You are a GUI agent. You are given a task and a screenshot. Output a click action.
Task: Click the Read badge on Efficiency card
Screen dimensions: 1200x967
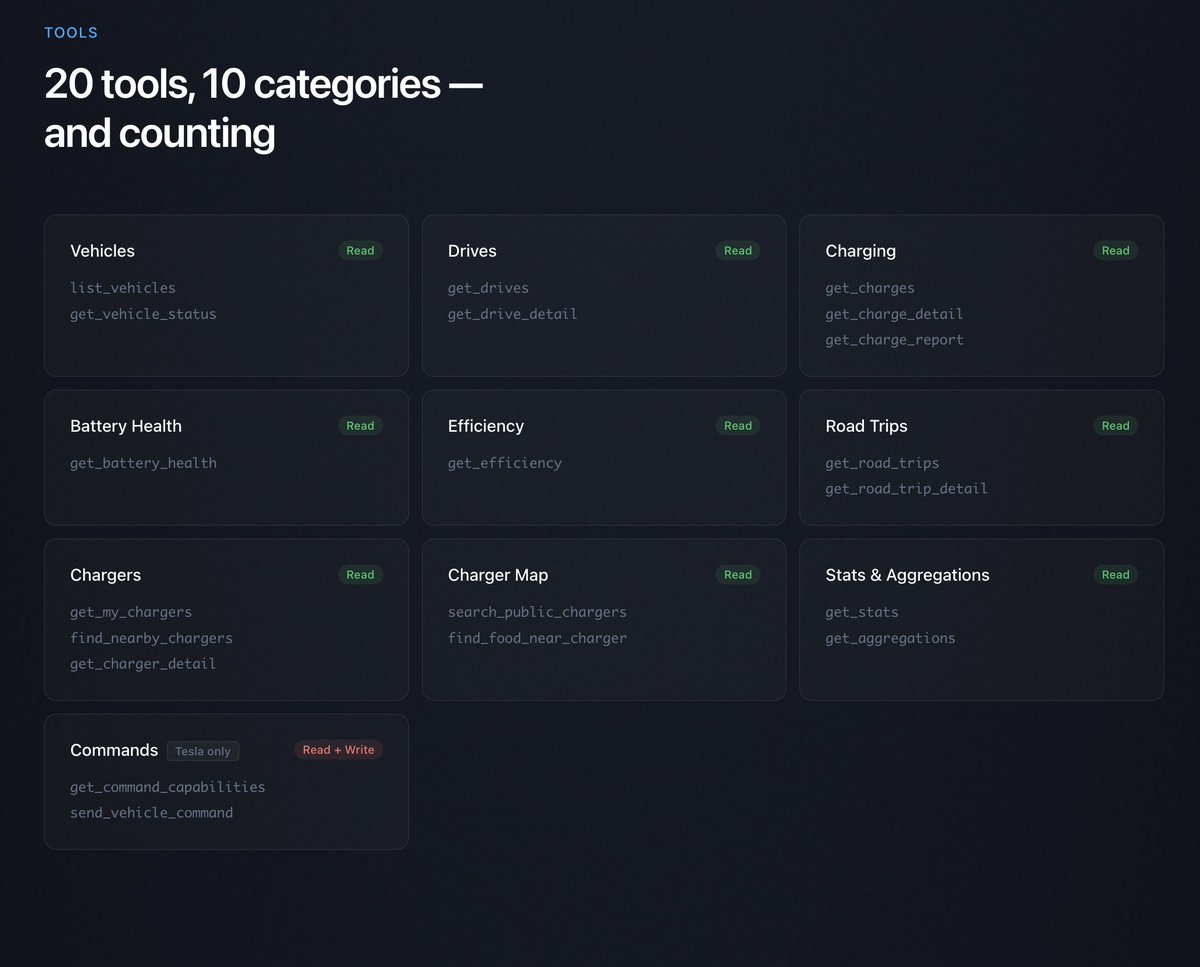click(x=738, y=426)
